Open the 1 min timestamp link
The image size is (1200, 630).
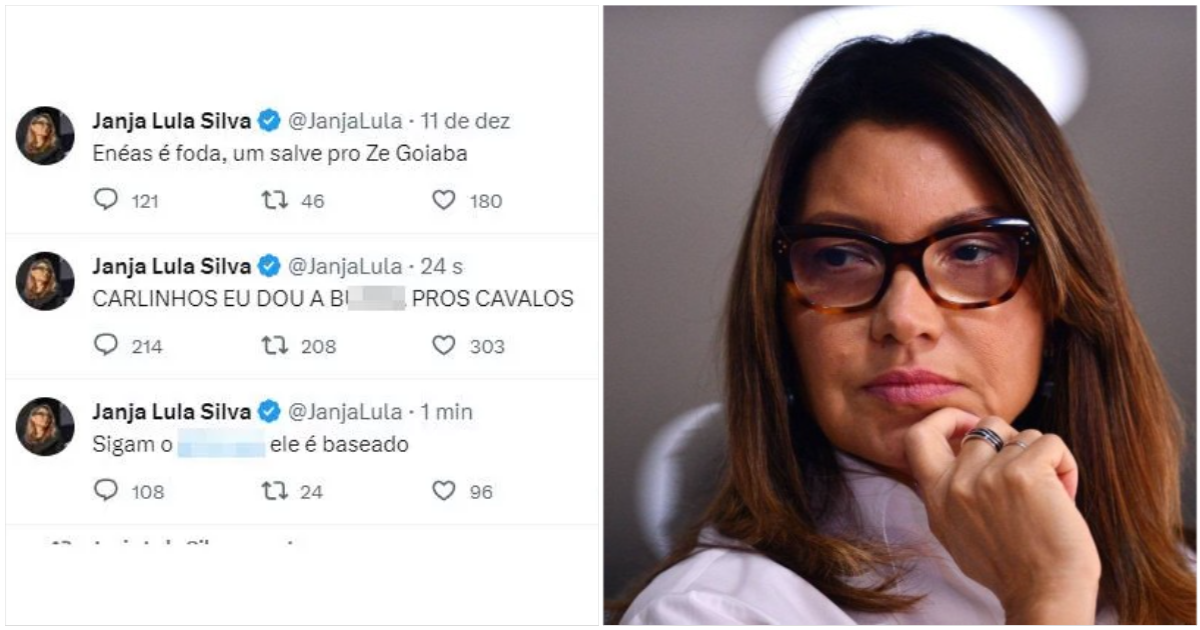(x=447, y=412)
